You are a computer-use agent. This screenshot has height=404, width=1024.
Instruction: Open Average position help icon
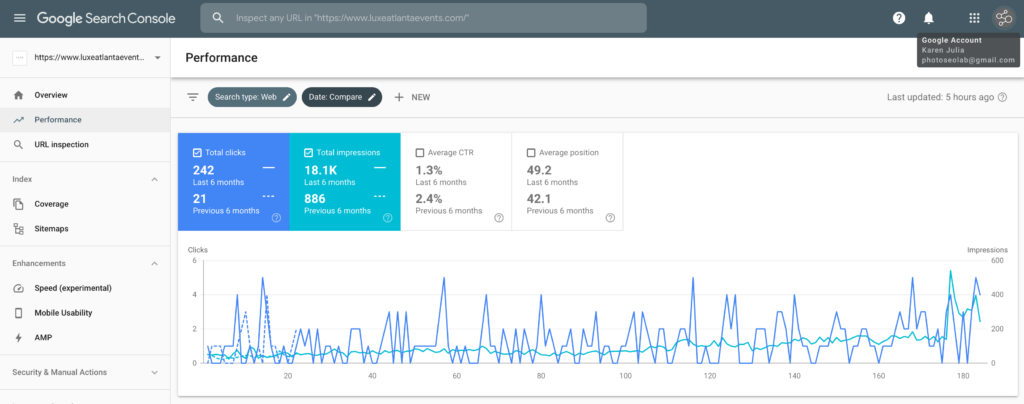(610, 218)
